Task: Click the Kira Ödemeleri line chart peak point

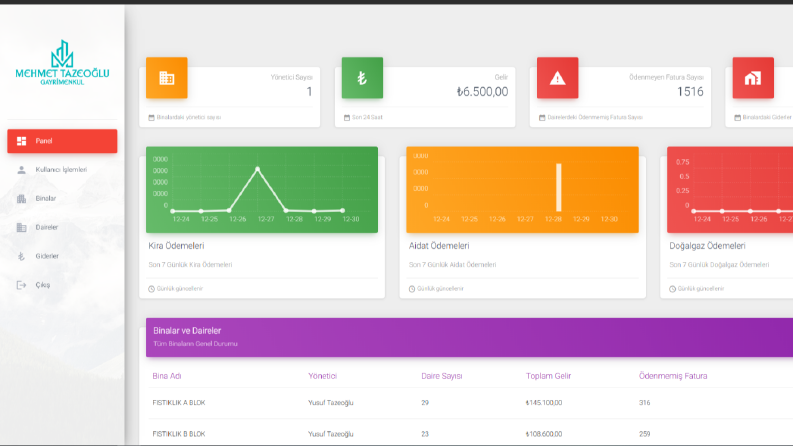Action: pyautogui.click(x=258, y=169)
